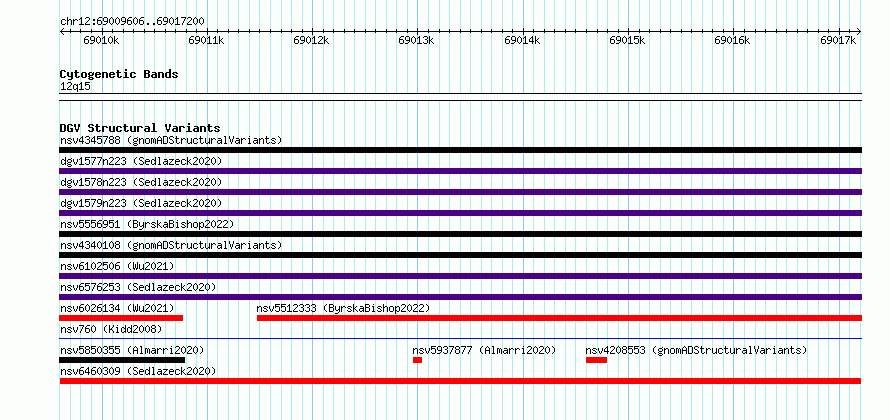Image resolution: width=890 pixels, height=420 pixels.
Task: Open the dgv1577n223 Sedlazeck2020 label
Action: click(x=141, y=161)
